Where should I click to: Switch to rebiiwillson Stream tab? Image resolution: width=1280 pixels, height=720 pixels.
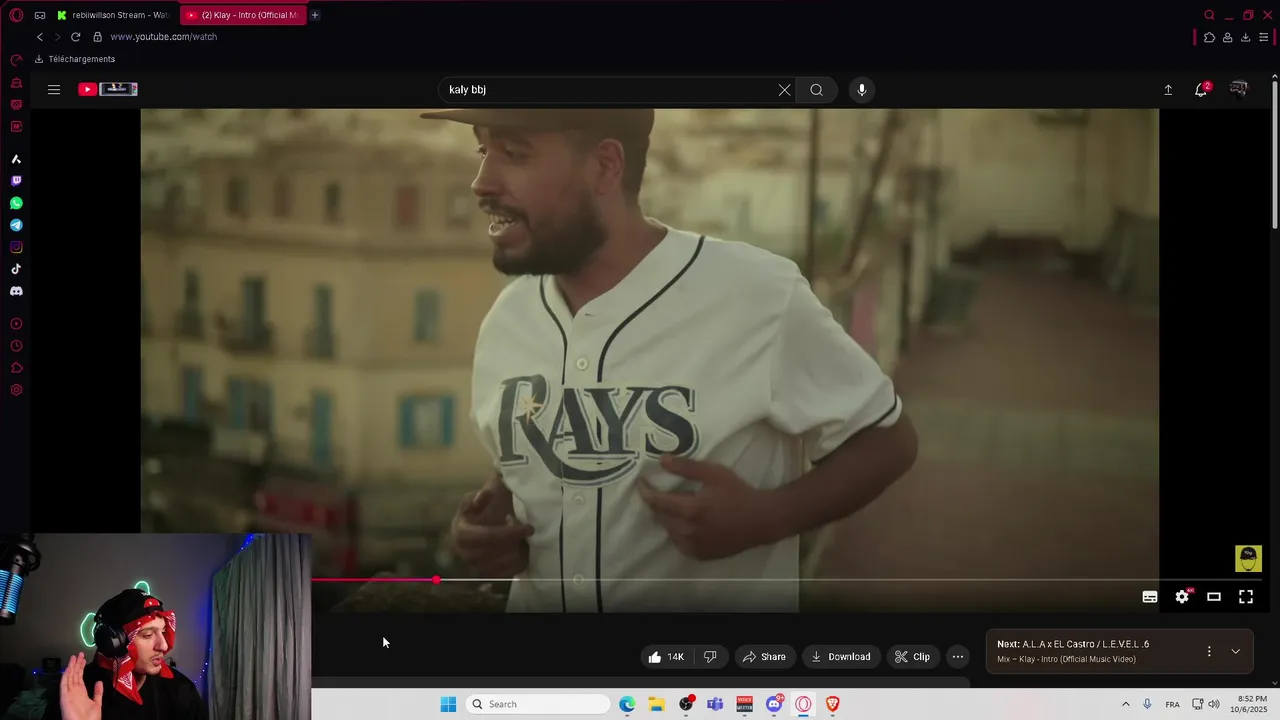[112, 15]
